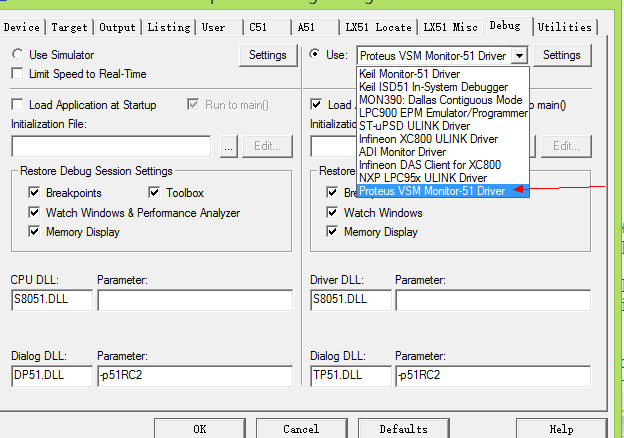Confirm with the OK button
Viewport: 624px width, 438px height.
200,428
